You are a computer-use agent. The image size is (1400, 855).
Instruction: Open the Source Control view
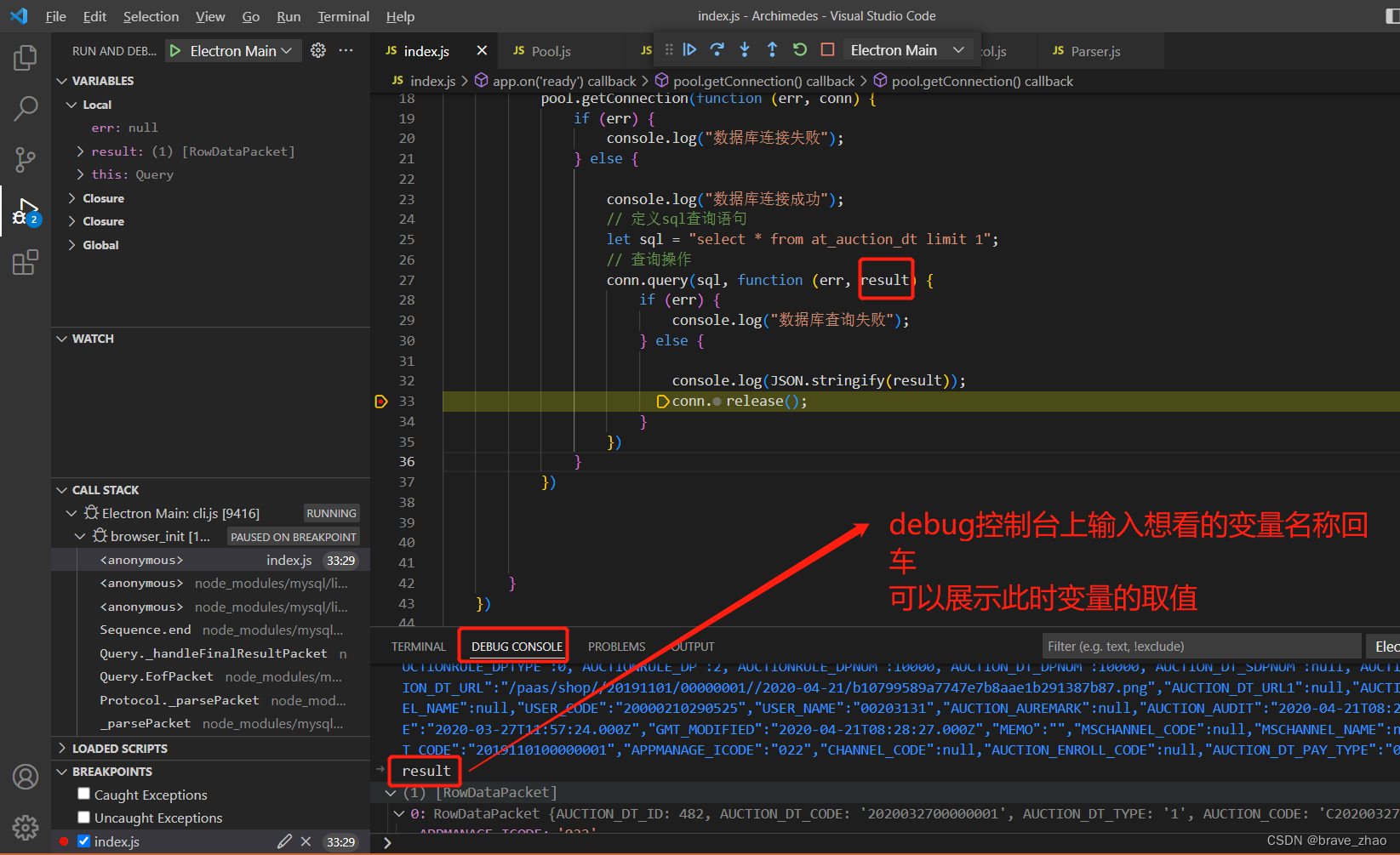26,159
